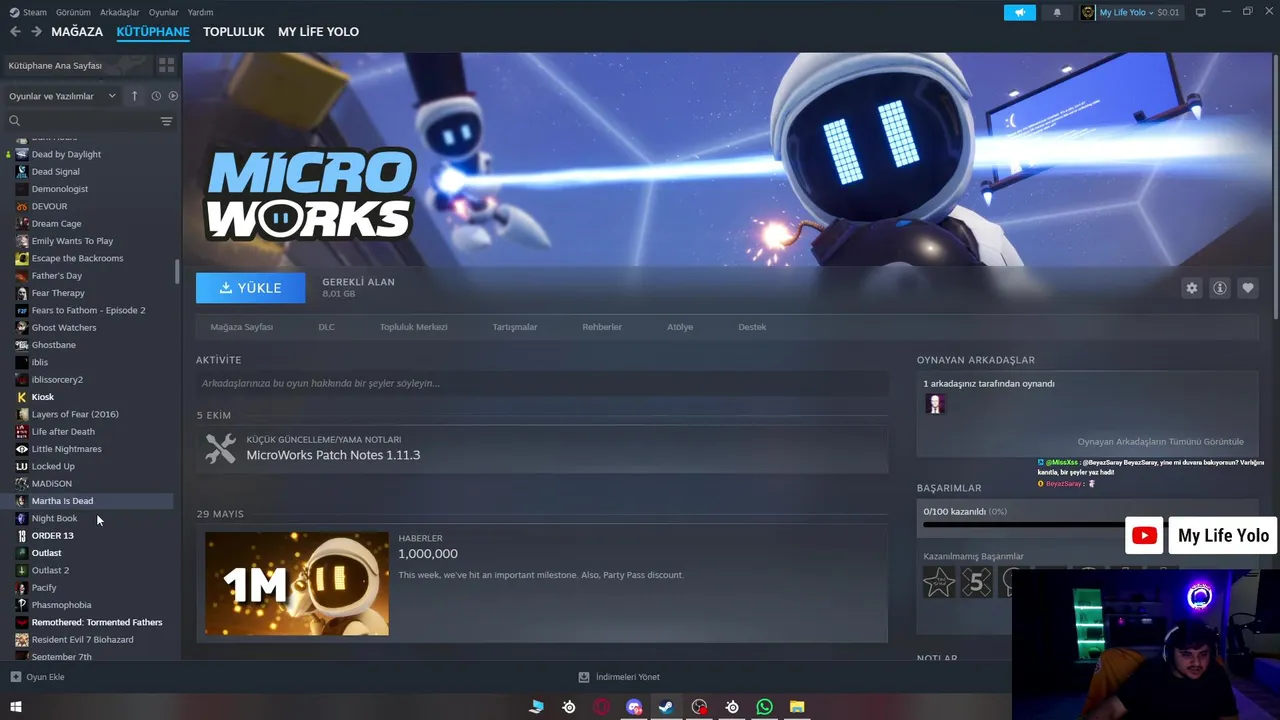Open File Explorer from taskbar

[797, 707]
